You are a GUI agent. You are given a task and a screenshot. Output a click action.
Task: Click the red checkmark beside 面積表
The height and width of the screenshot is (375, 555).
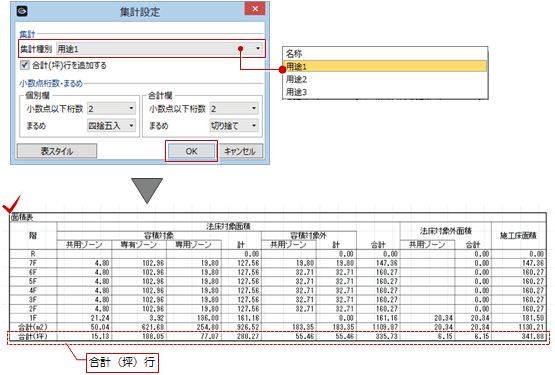point(12,204)
